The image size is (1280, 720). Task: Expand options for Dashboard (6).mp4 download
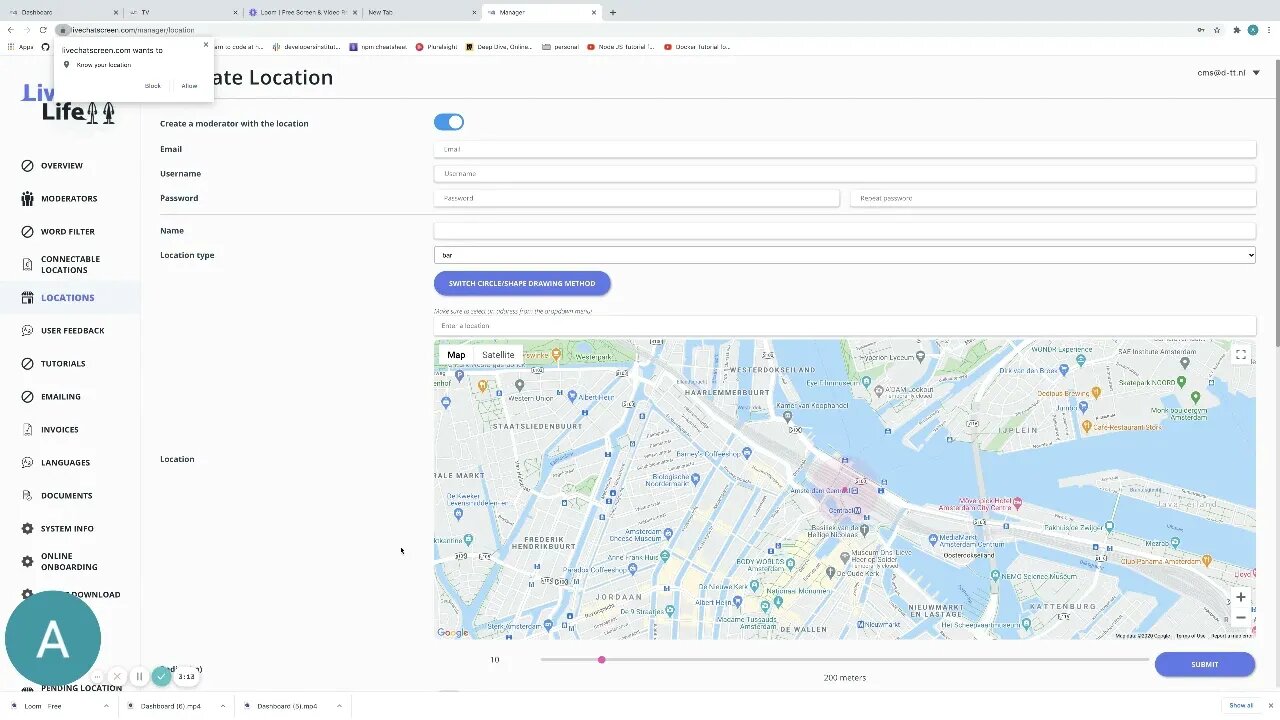[x=223, y=706]
